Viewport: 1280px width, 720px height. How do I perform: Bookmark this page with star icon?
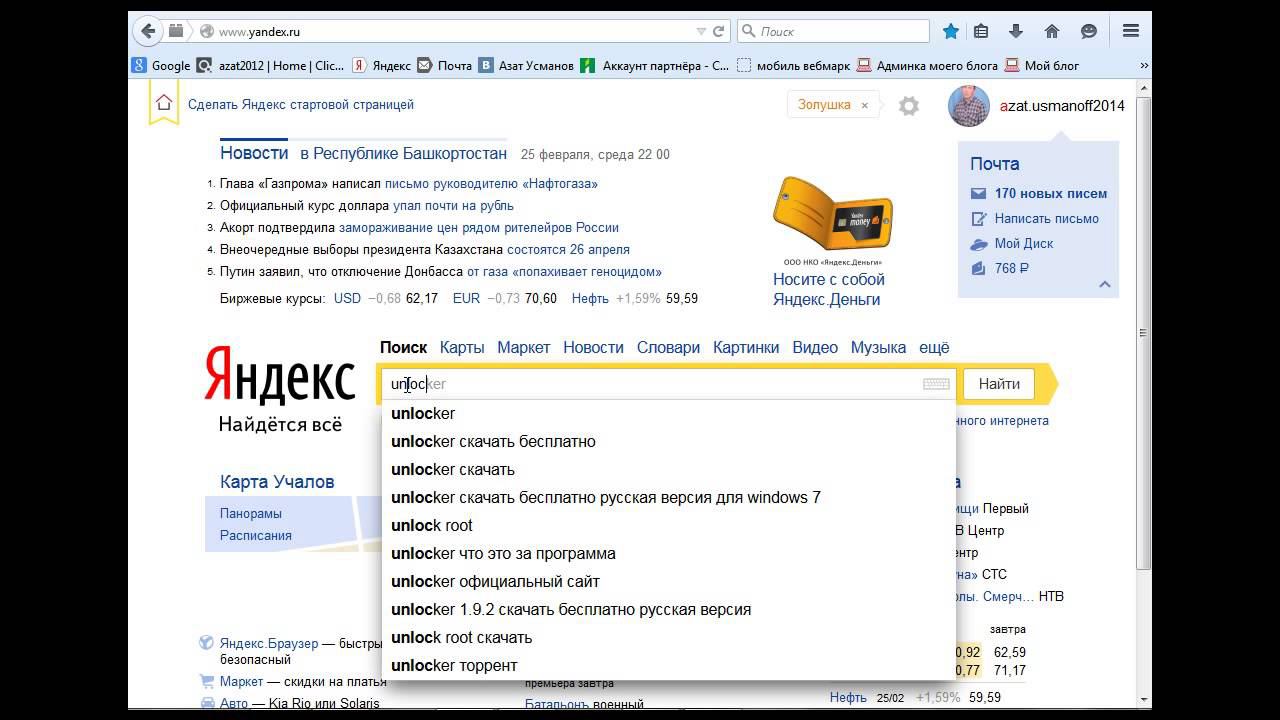951,31
